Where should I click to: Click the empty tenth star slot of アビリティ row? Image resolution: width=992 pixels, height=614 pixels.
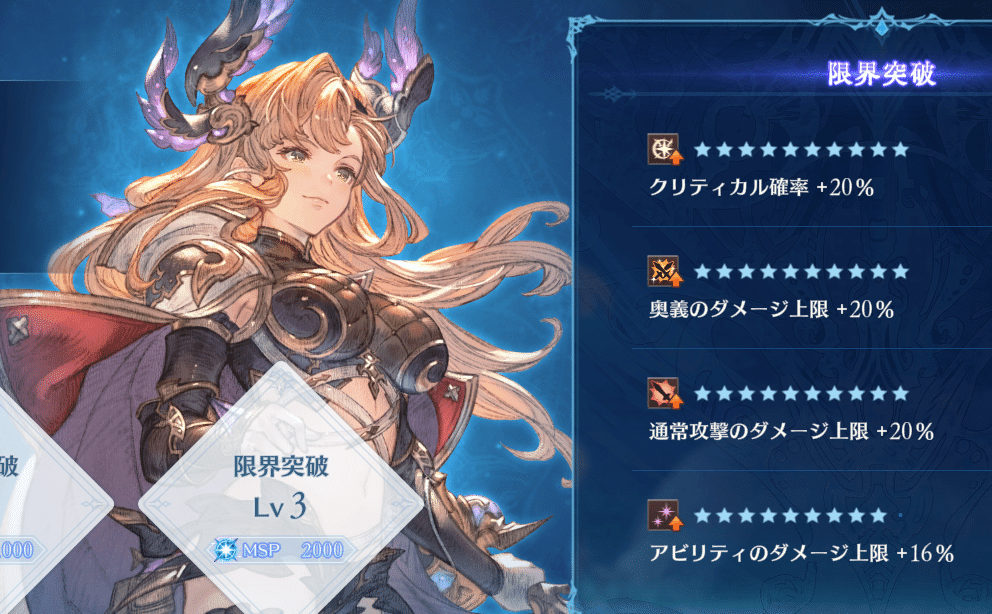point(901,516)
